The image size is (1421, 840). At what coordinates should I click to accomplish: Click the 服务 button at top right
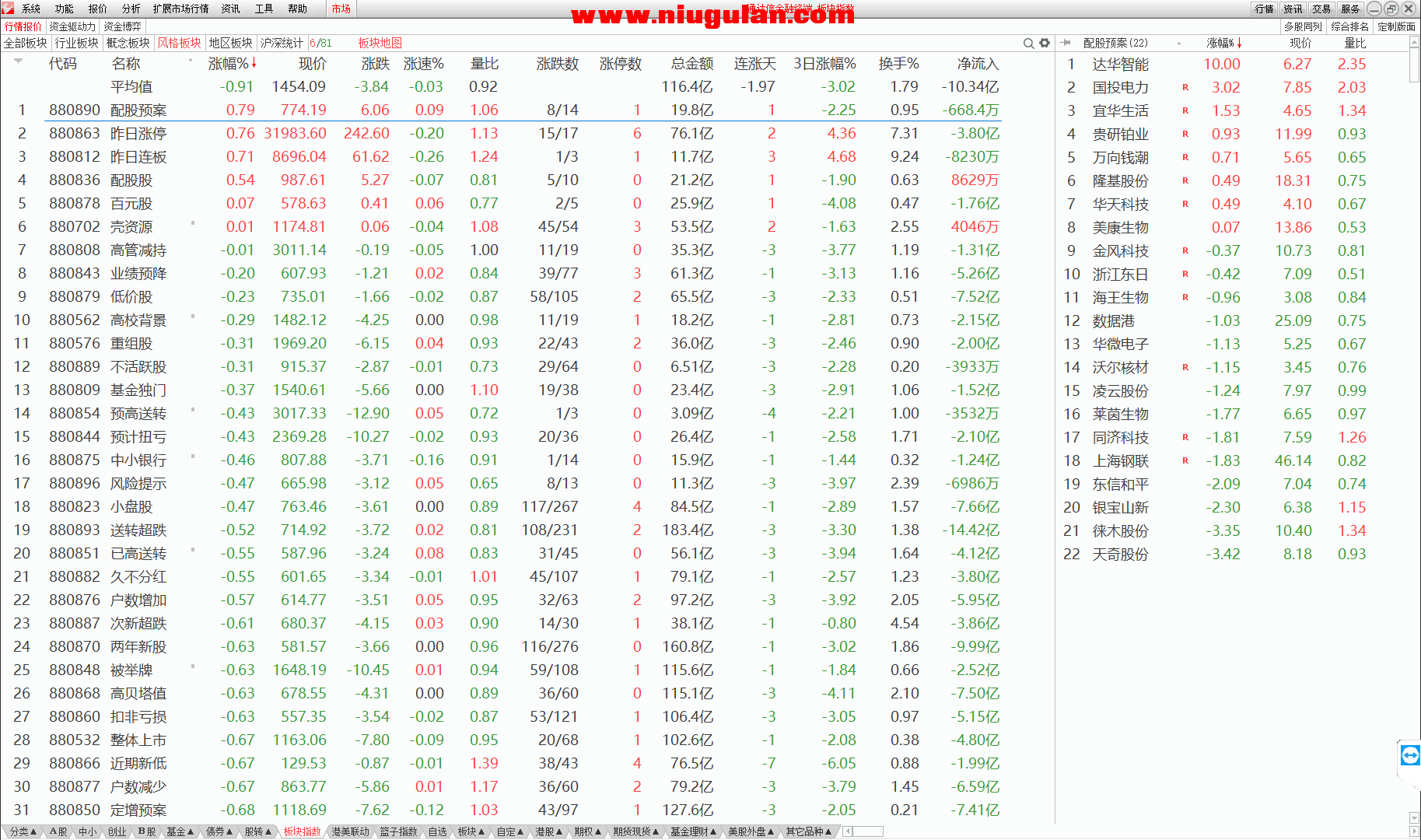[1350, 9]
